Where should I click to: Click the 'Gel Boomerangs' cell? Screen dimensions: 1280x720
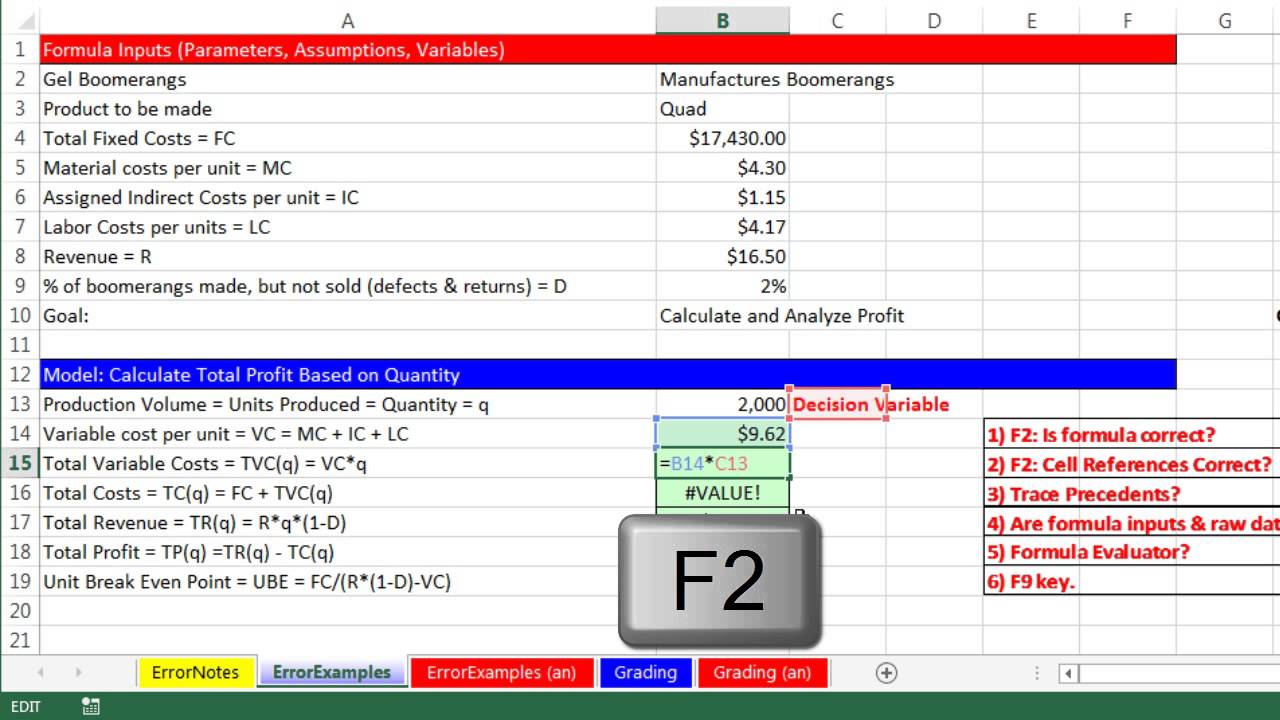click(x=347, y=79)
